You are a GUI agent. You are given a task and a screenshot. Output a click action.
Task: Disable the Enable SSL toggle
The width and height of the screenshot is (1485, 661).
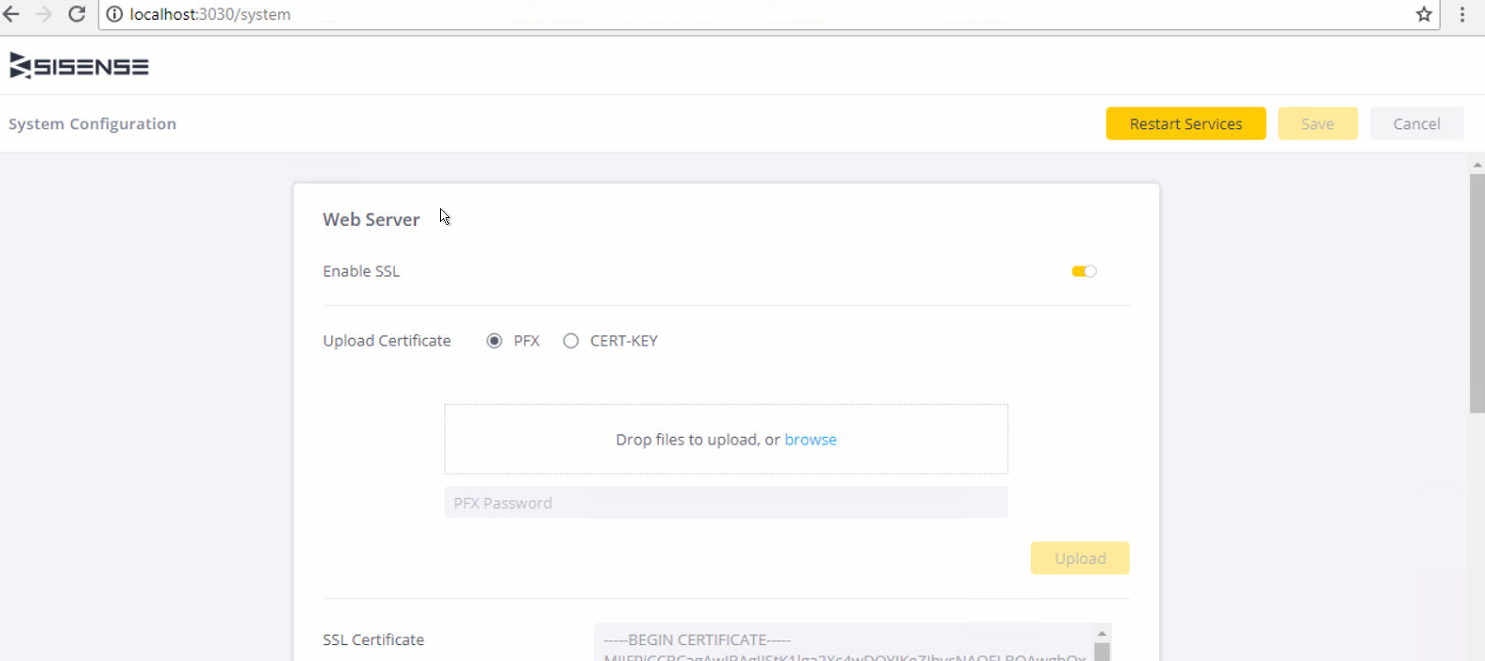(x=1083, y=271)
